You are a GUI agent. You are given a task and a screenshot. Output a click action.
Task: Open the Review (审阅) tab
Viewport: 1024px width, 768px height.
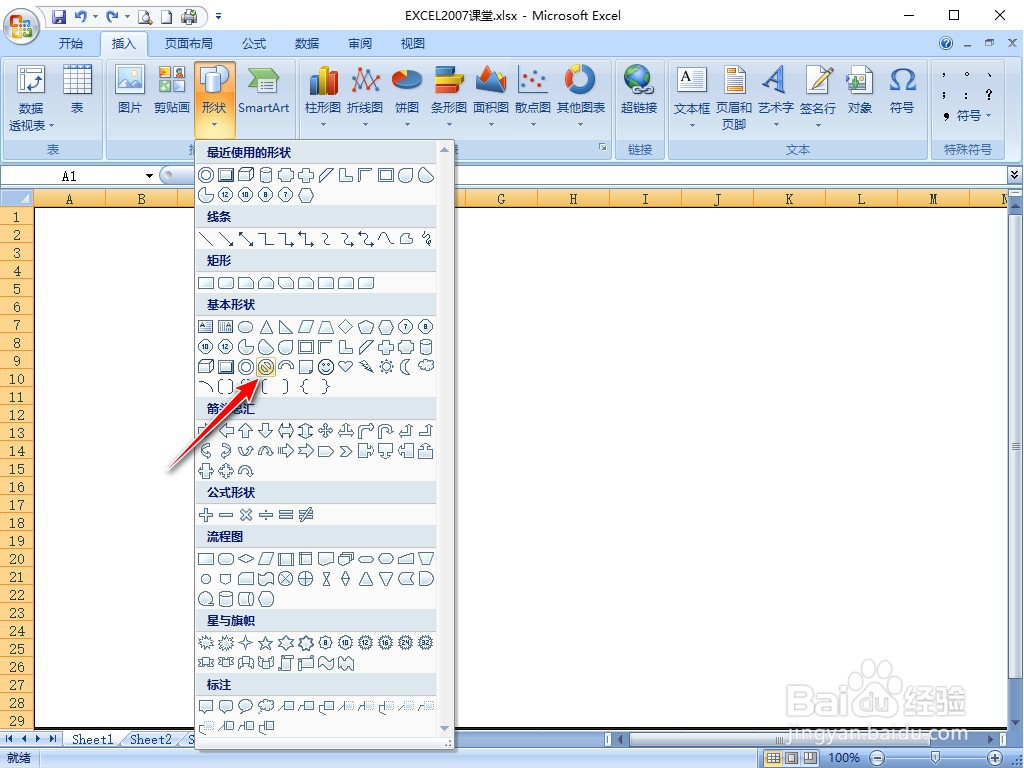360,43
